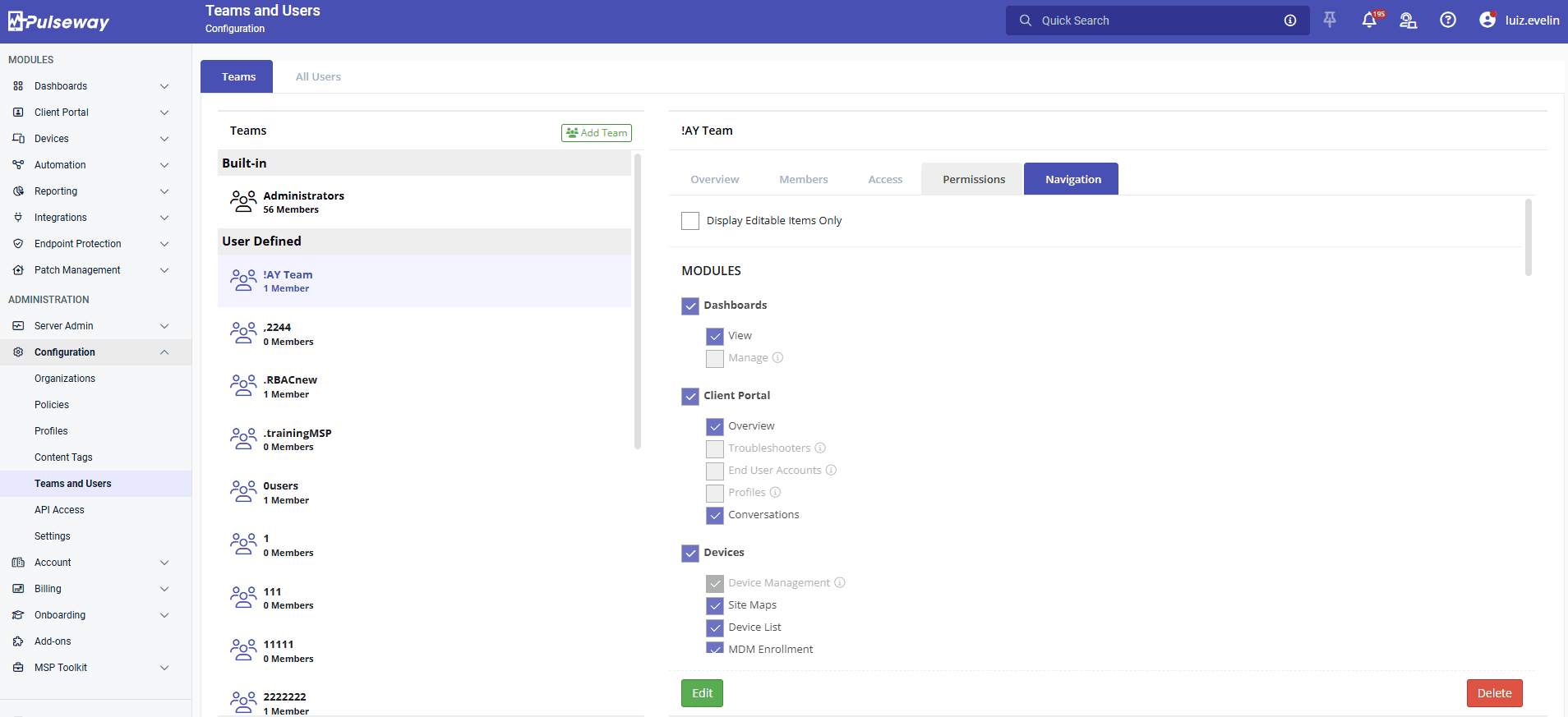This screenshot has height=717, width=1568.
Task: Click the Pulseway logo
Action: pyautogui.click(x=58, y=21)
